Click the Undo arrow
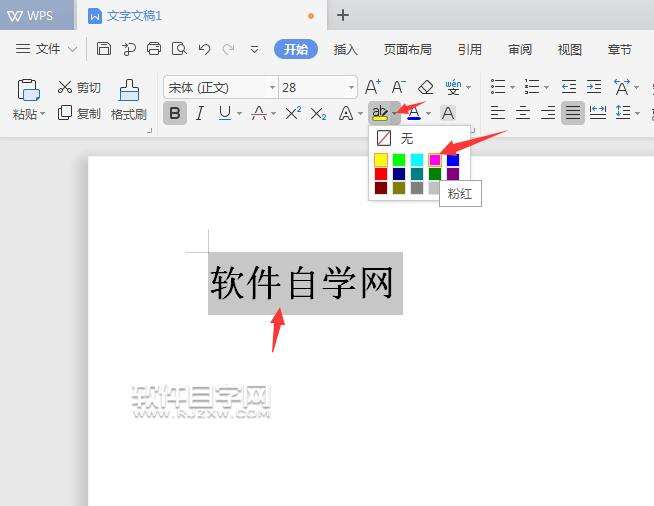The width and height of the screenshot is (654, 506). [x=204, y=49]
